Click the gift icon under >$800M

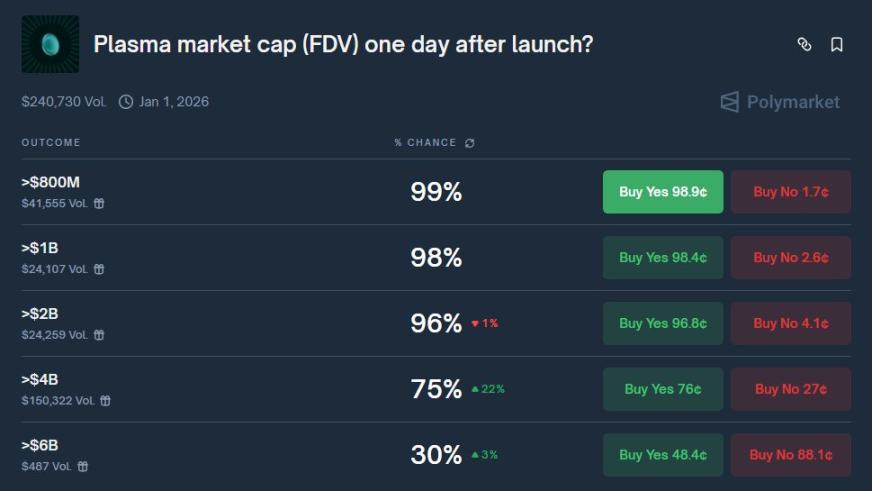(x=99, y=203)
